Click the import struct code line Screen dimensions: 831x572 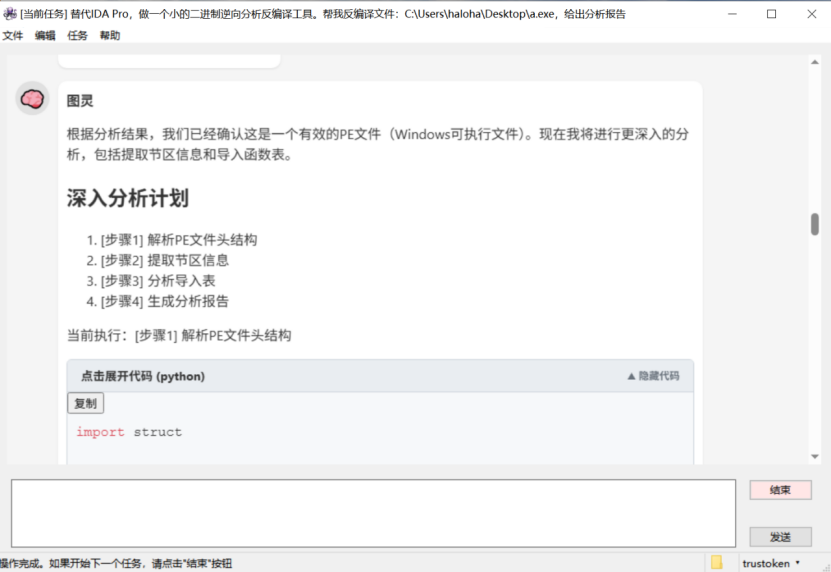(x=129, y=432)
